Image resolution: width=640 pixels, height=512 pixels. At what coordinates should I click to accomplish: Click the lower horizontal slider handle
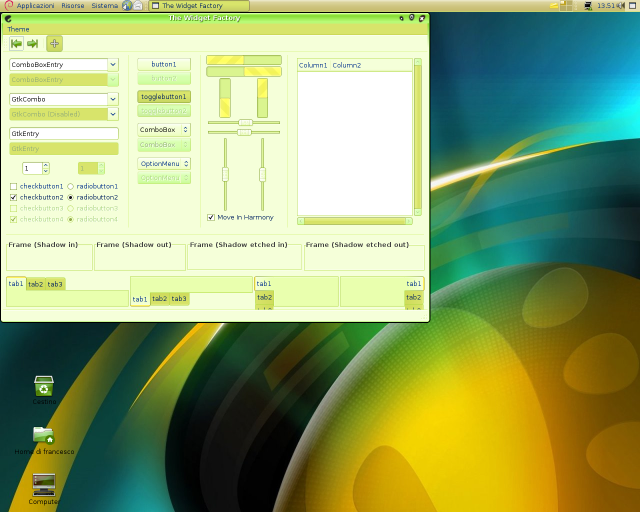coord(244,132)
